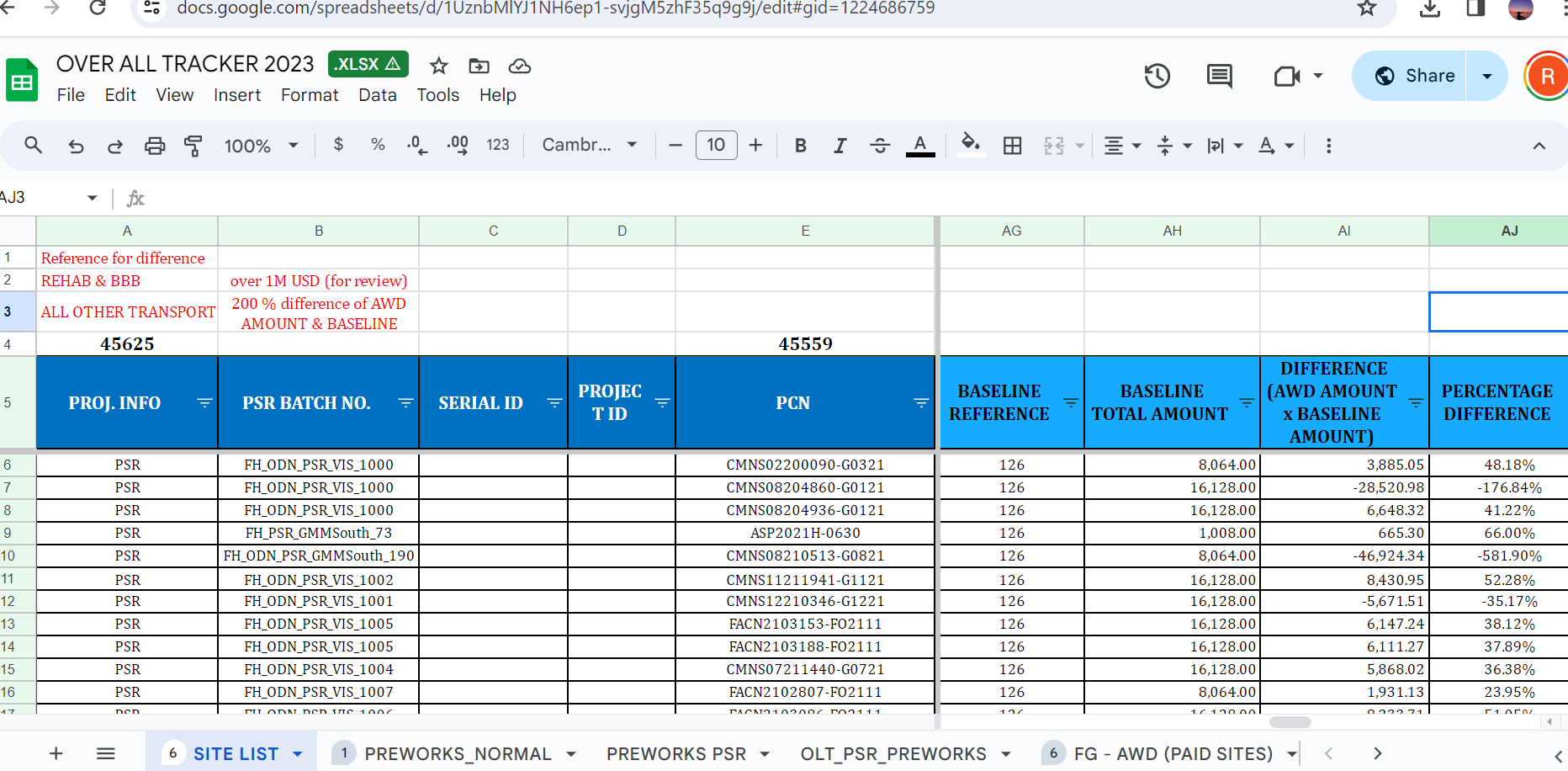This screenshot has height=771, width=1568.
Task: Open the fill color picker
Action: (970, 144)
